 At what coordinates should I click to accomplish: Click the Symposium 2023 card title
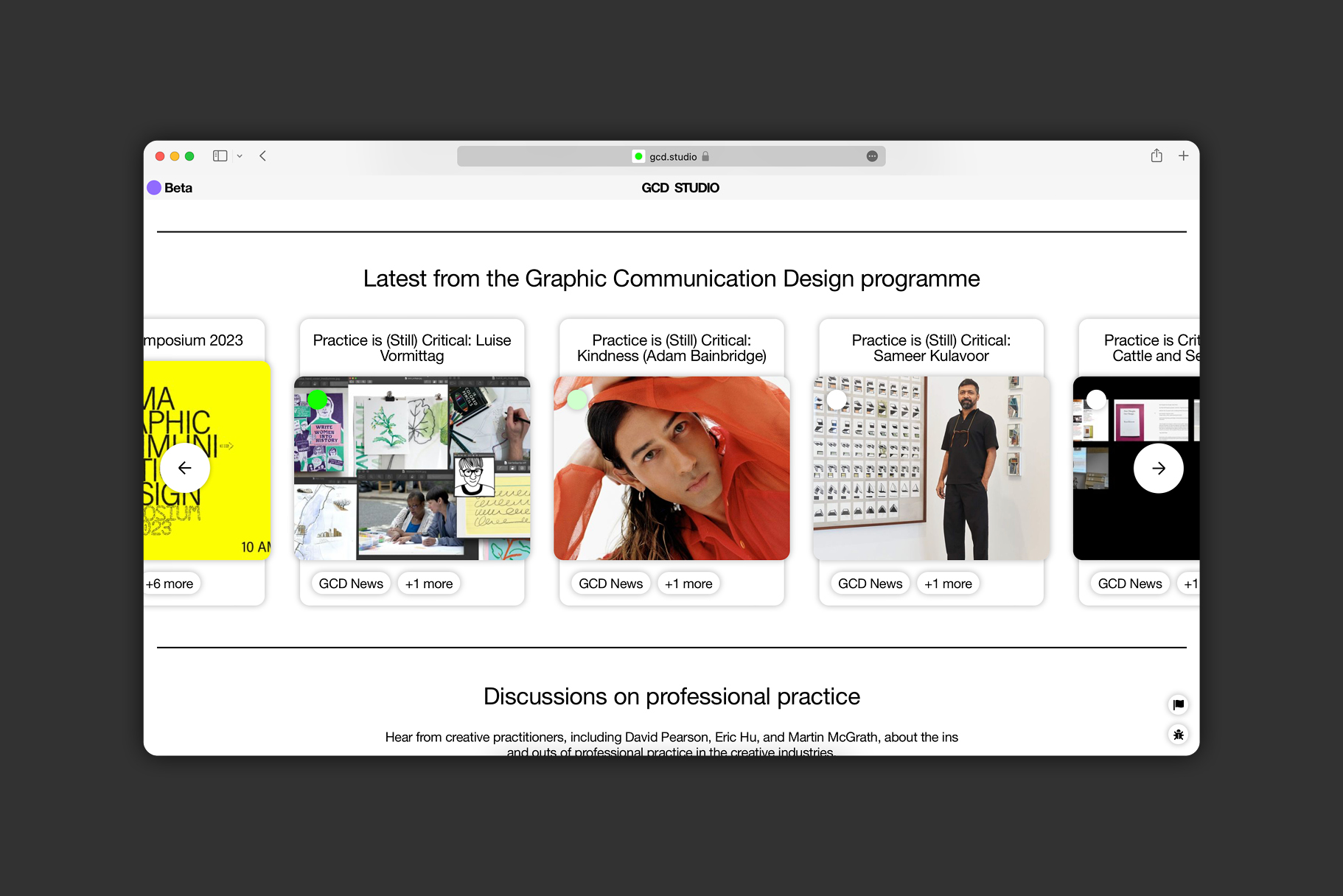pos(193,340)
